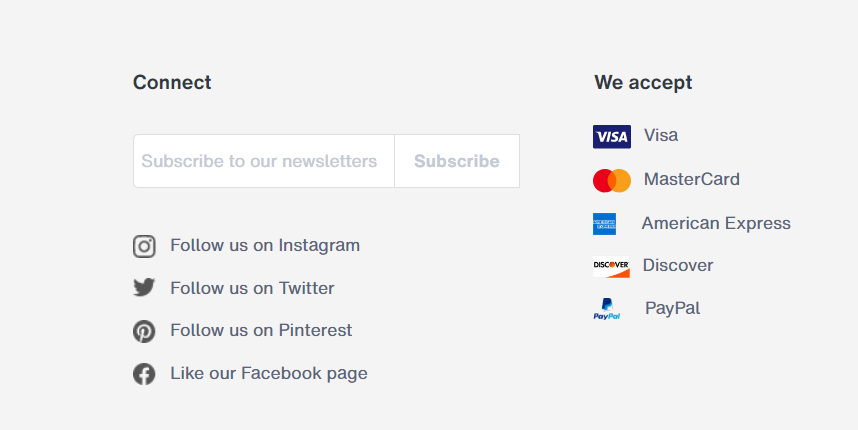Open the Follow us on Pinterest link
The height and width of the screenshot is (430, 858).
pos(261,330)
